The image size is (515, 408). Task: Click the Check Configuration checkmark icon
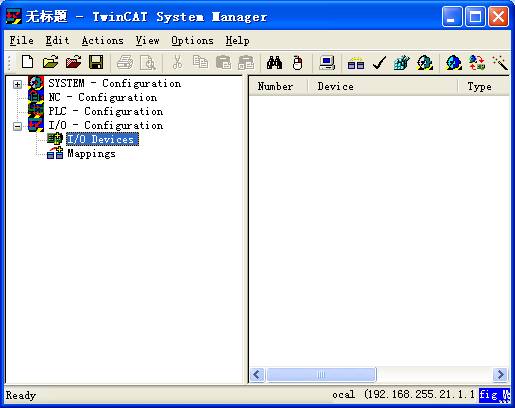(x=379, y=62)
